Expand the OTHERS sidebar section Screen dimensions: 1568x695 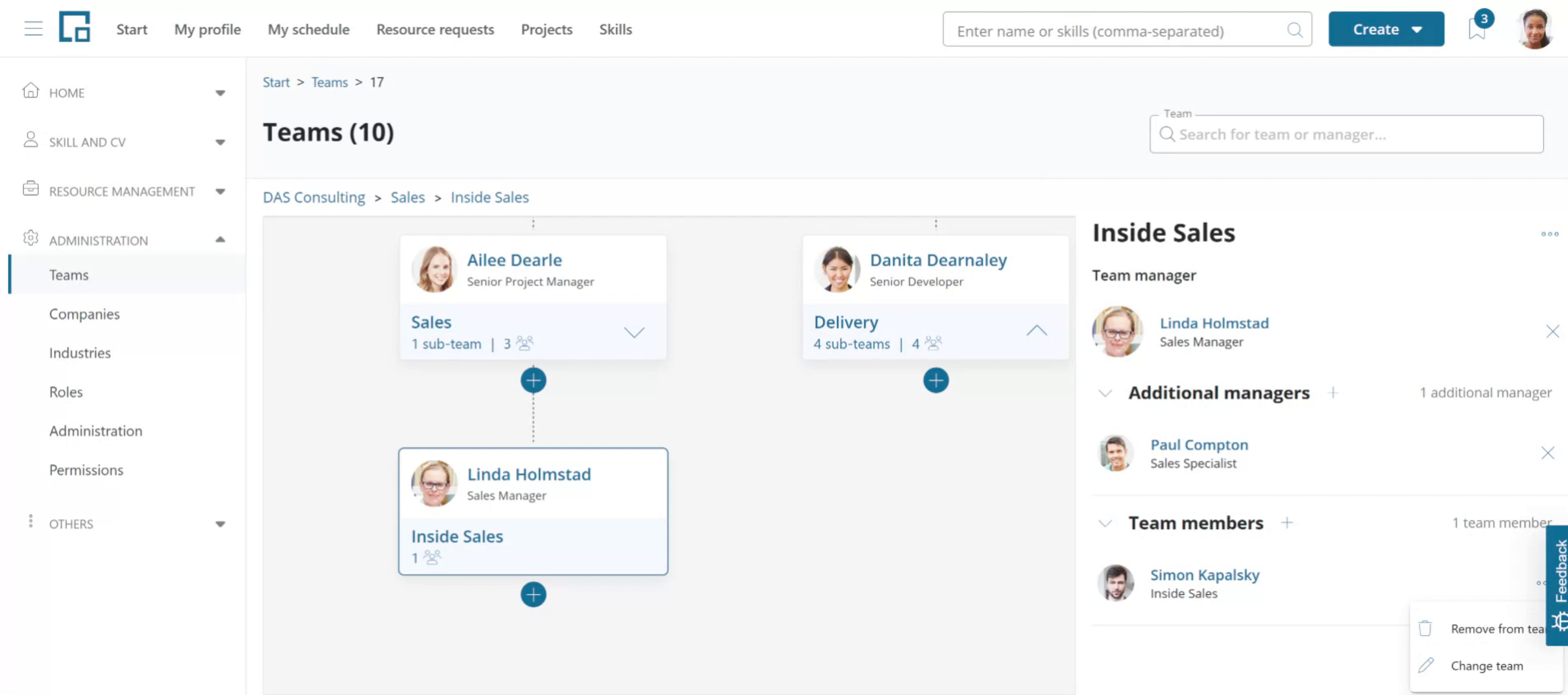point(220,525)
